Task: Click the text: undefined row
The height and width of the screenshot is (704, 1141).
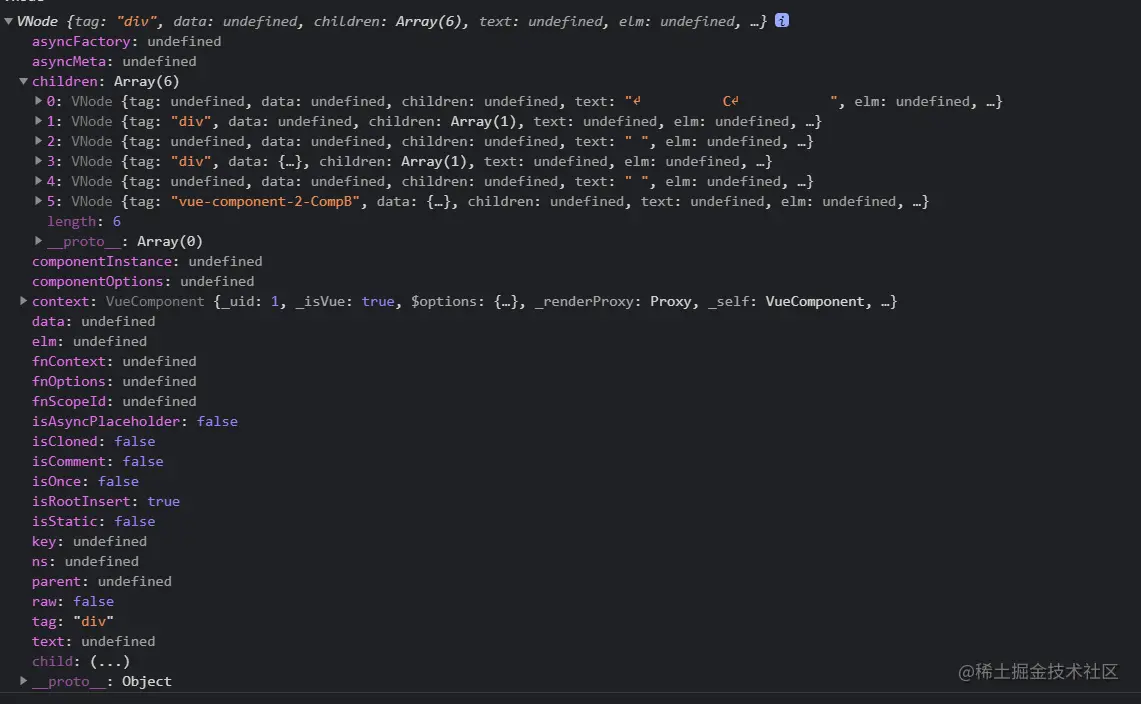Action: point(93,641)
